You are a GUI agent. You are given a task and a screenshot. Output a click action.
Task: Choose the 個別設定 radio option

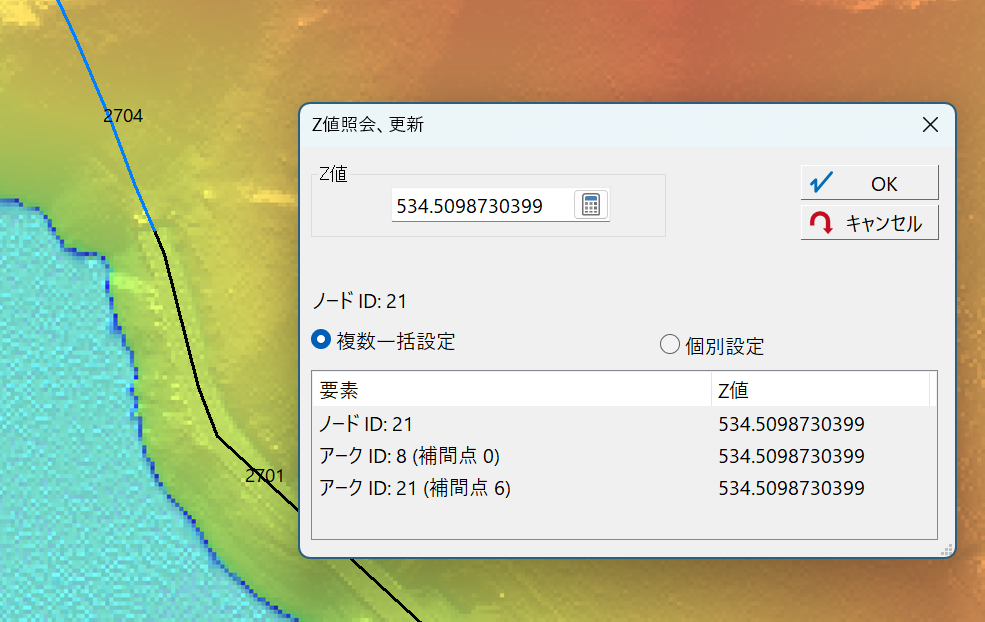click(669, 345)
